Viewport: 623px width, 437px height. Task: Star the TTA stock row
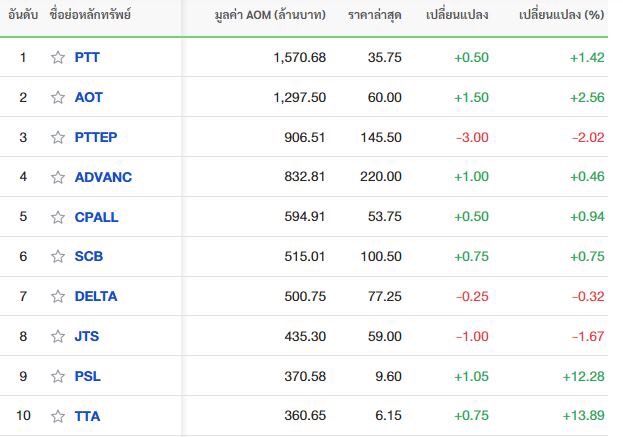[x=58, y=416]
